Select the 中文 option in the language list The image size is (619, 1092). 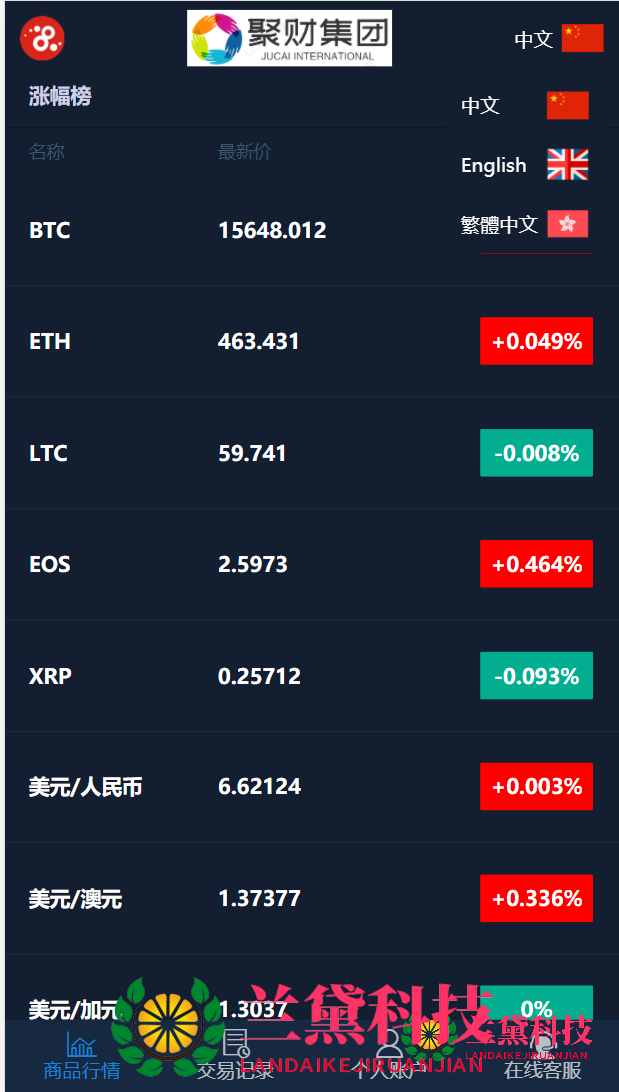pyautogui.click(x=481, y=105)
